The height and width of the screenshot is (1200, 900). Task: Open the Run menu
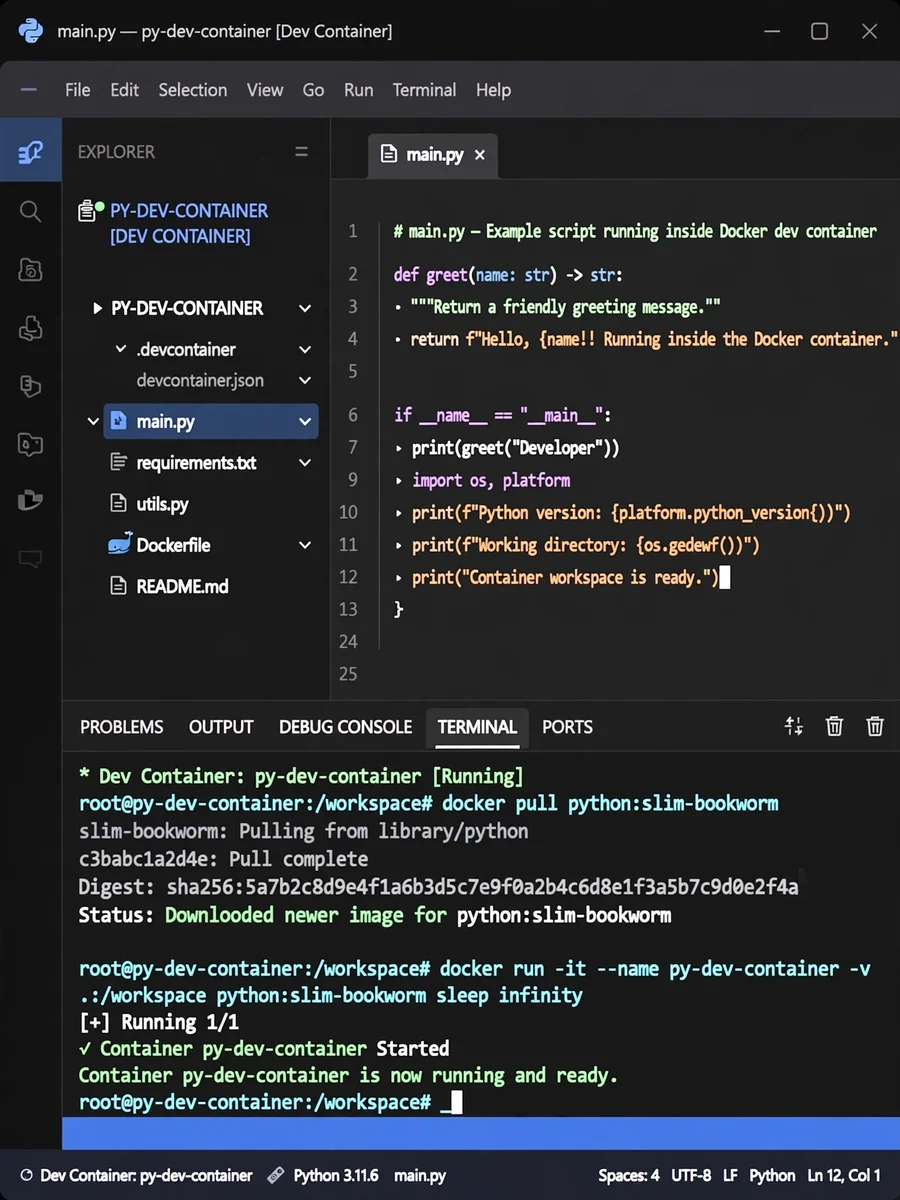[358, 89]
